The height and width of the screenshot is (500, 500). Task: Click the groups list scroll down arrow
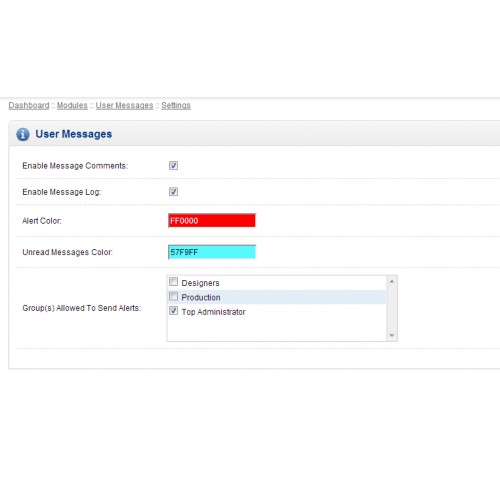pos(392,335)
